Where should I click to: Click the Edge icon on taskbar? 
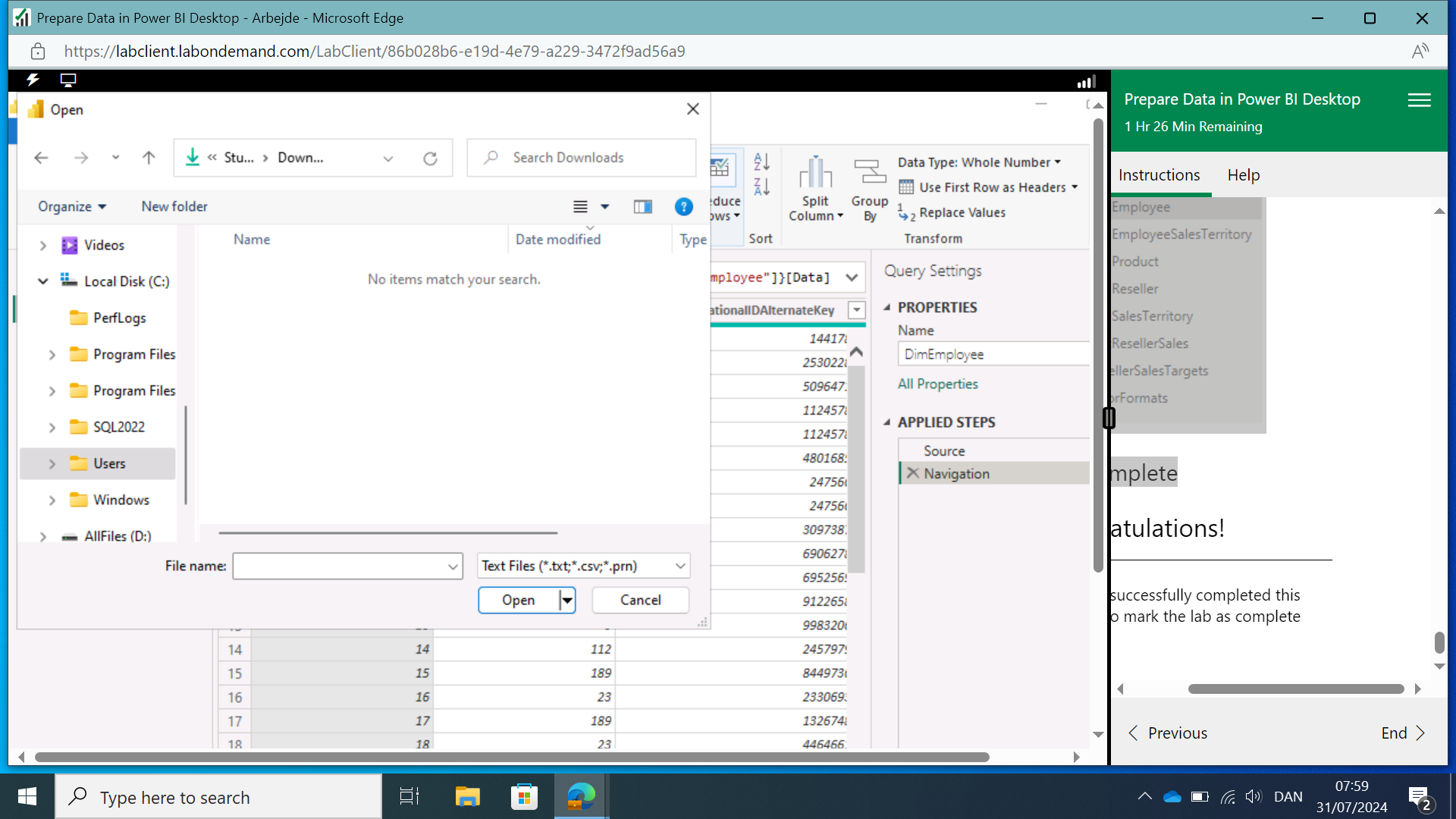581,796
